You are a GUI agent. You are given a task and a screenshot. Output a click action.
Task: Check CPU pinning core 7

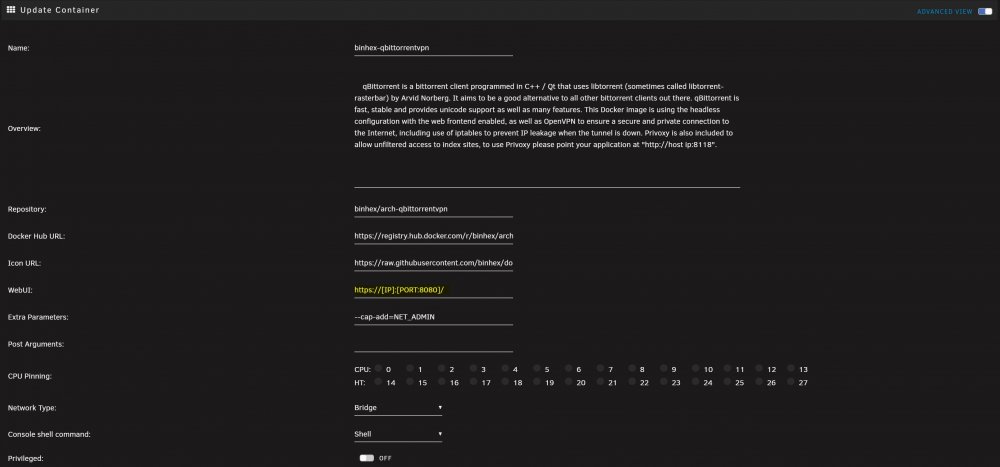coord(601,369)
